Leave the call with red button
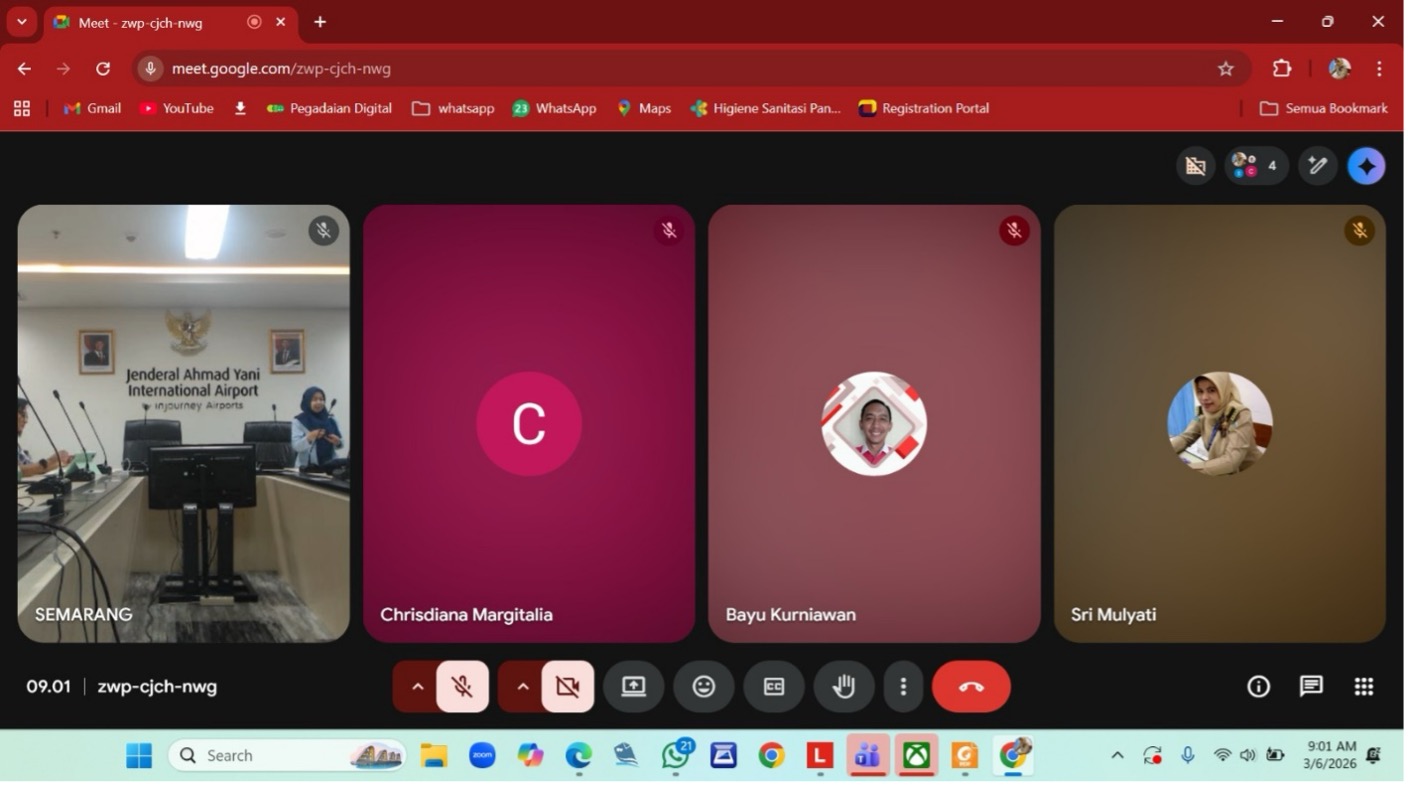Viewport: 1408px width, 785px height. coord(970,687)
